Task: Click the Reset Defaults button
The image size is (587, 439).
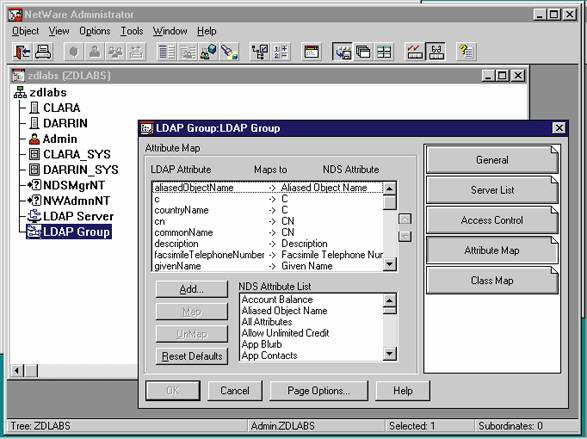Action: click(191, 356)
